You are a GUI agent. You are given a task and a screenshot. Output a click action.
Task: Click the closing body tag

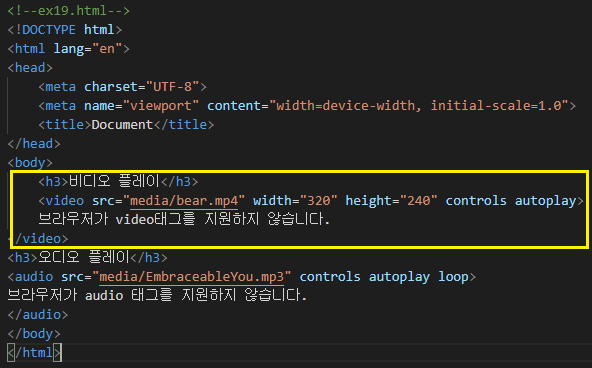pyautogui.click(x=34, y=334)
